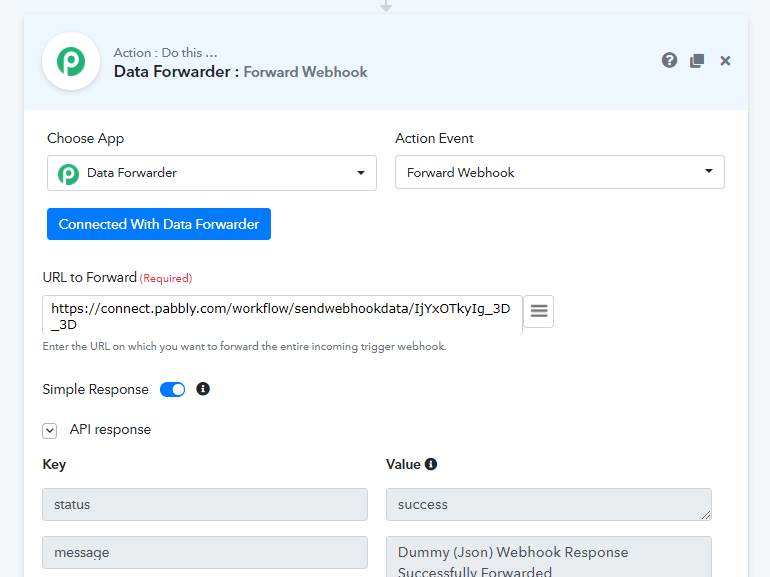
Task: Click the URL to Forward input field
Action: (x=282, y=316)
